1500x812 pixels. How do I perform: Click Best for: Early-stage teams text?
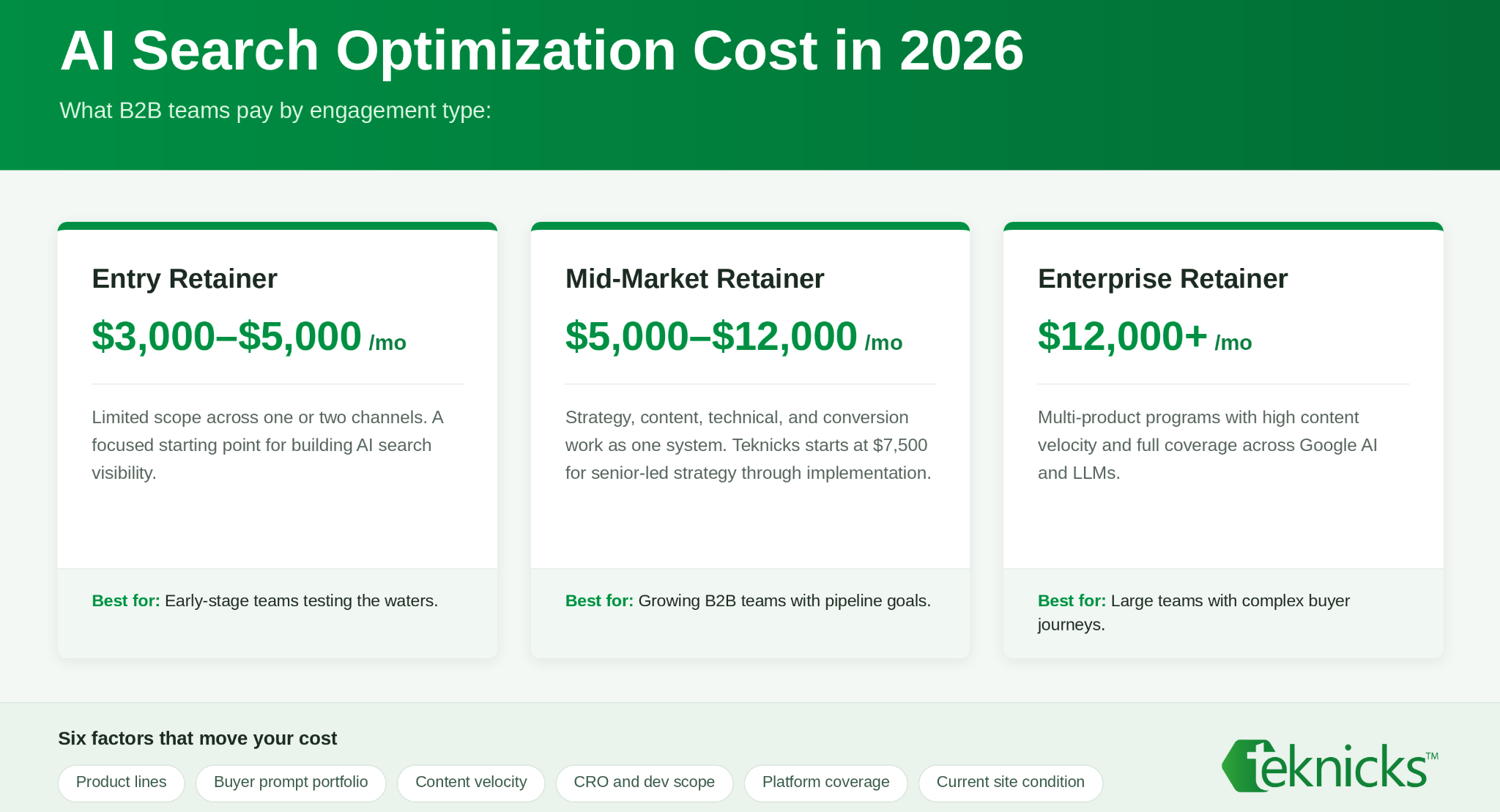click(x=265, y=600)
